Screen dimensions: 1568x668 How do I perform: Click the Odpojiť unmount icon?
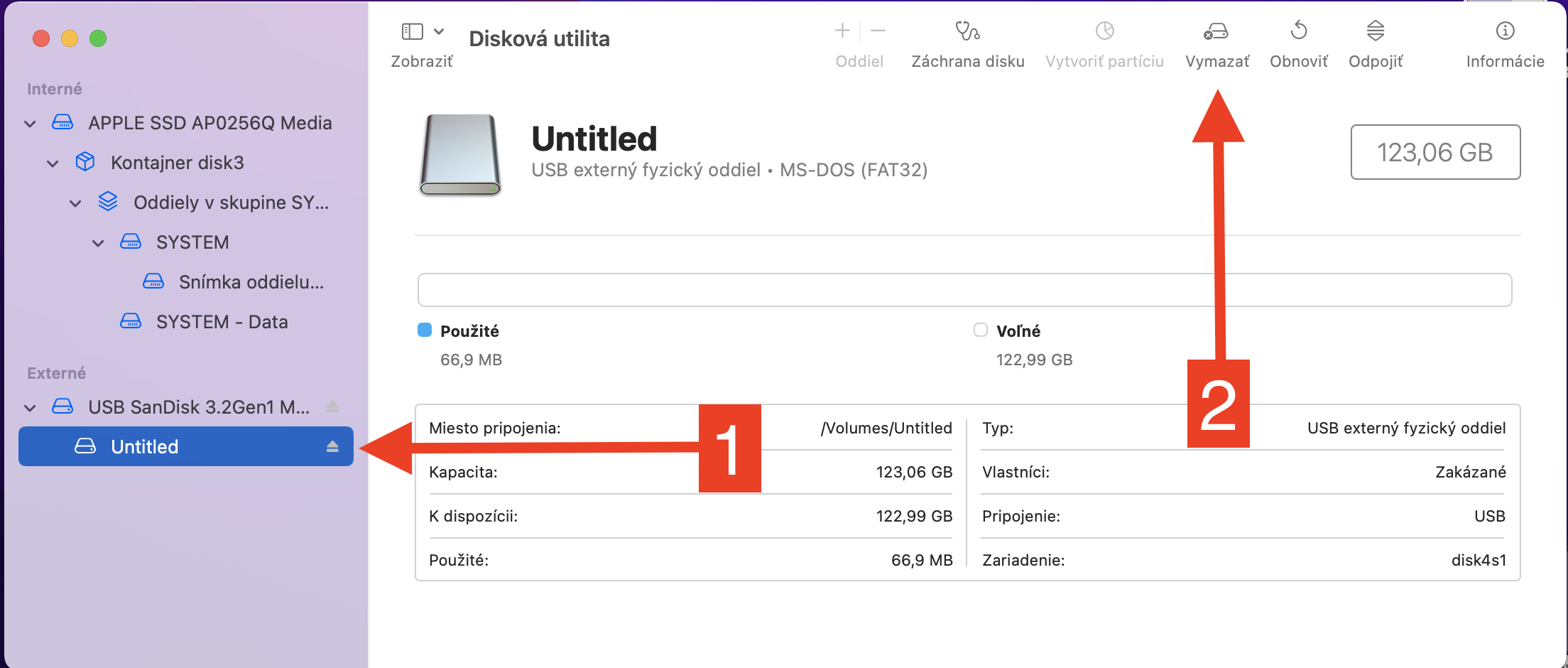pyautogui.click(x=1376, y=31)
